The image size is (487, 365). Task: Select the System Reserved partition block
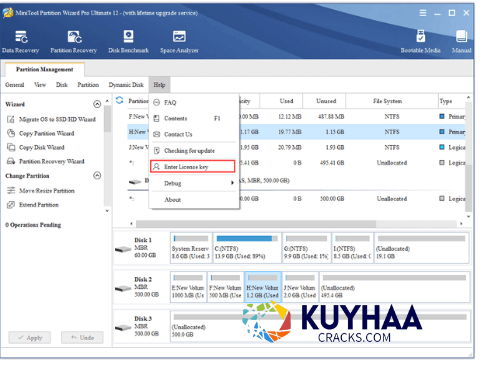pyautogui.click(x=191, y=248)
